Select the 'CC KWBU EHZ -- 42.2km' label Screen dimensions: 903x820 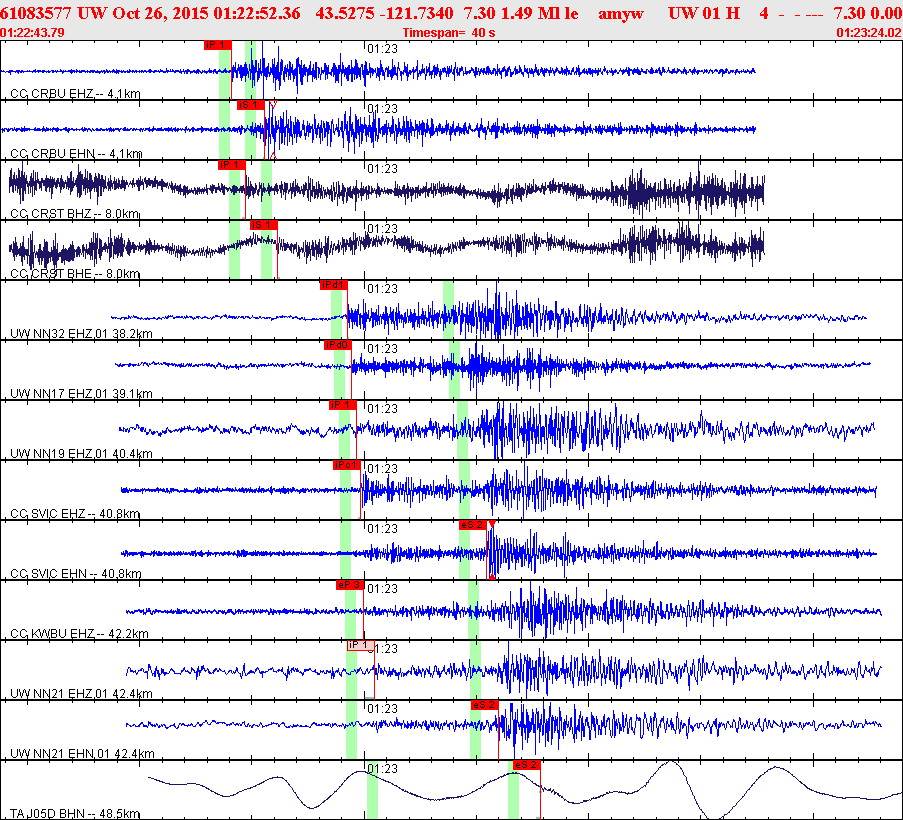coord(79,633)
